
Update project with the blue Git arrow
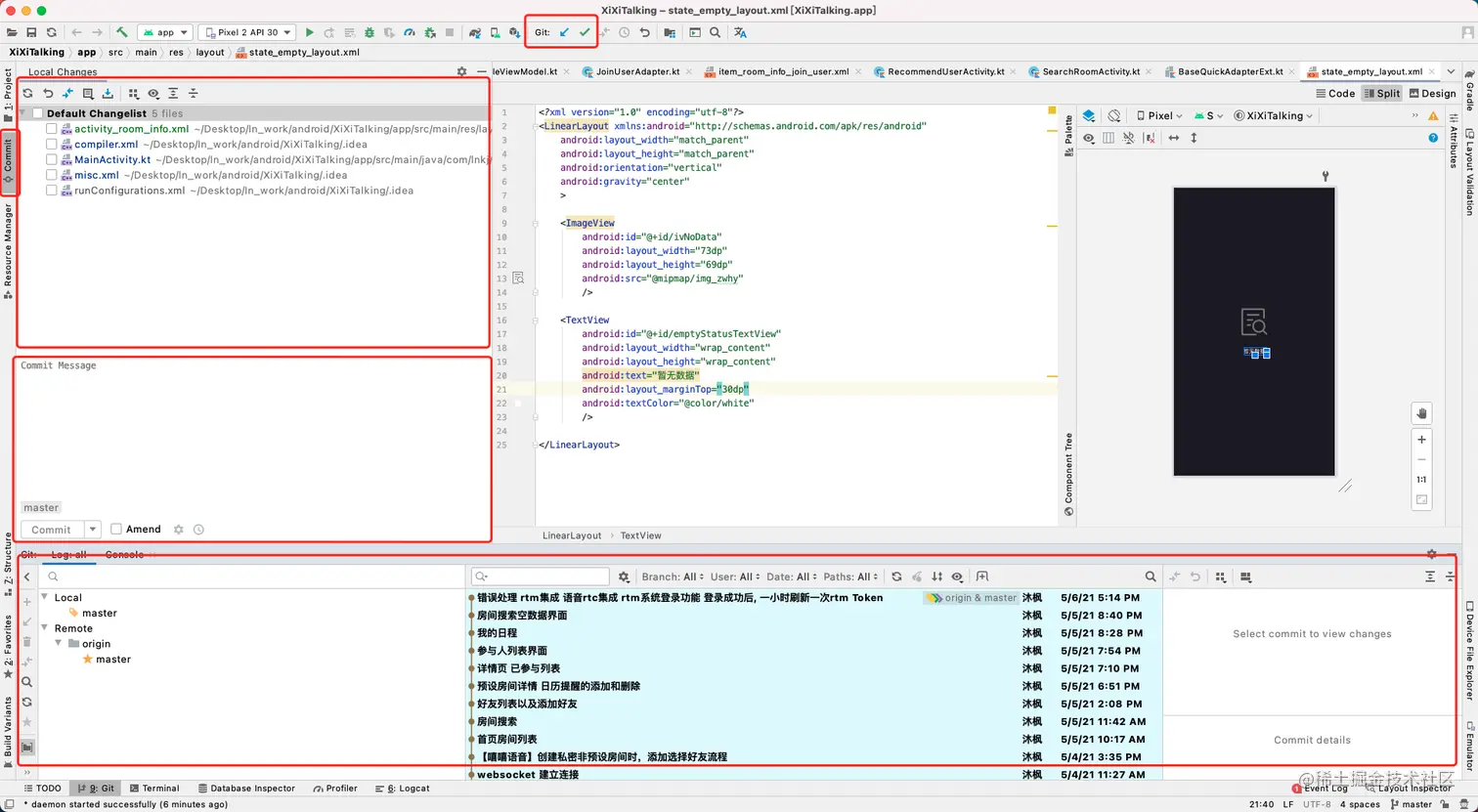(564, 32)
